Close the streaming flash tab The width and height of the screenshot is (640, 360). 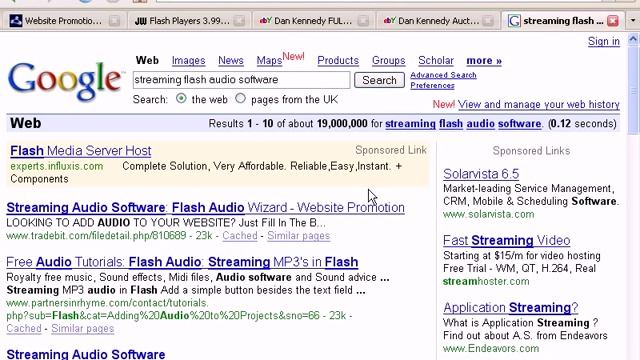613,21
